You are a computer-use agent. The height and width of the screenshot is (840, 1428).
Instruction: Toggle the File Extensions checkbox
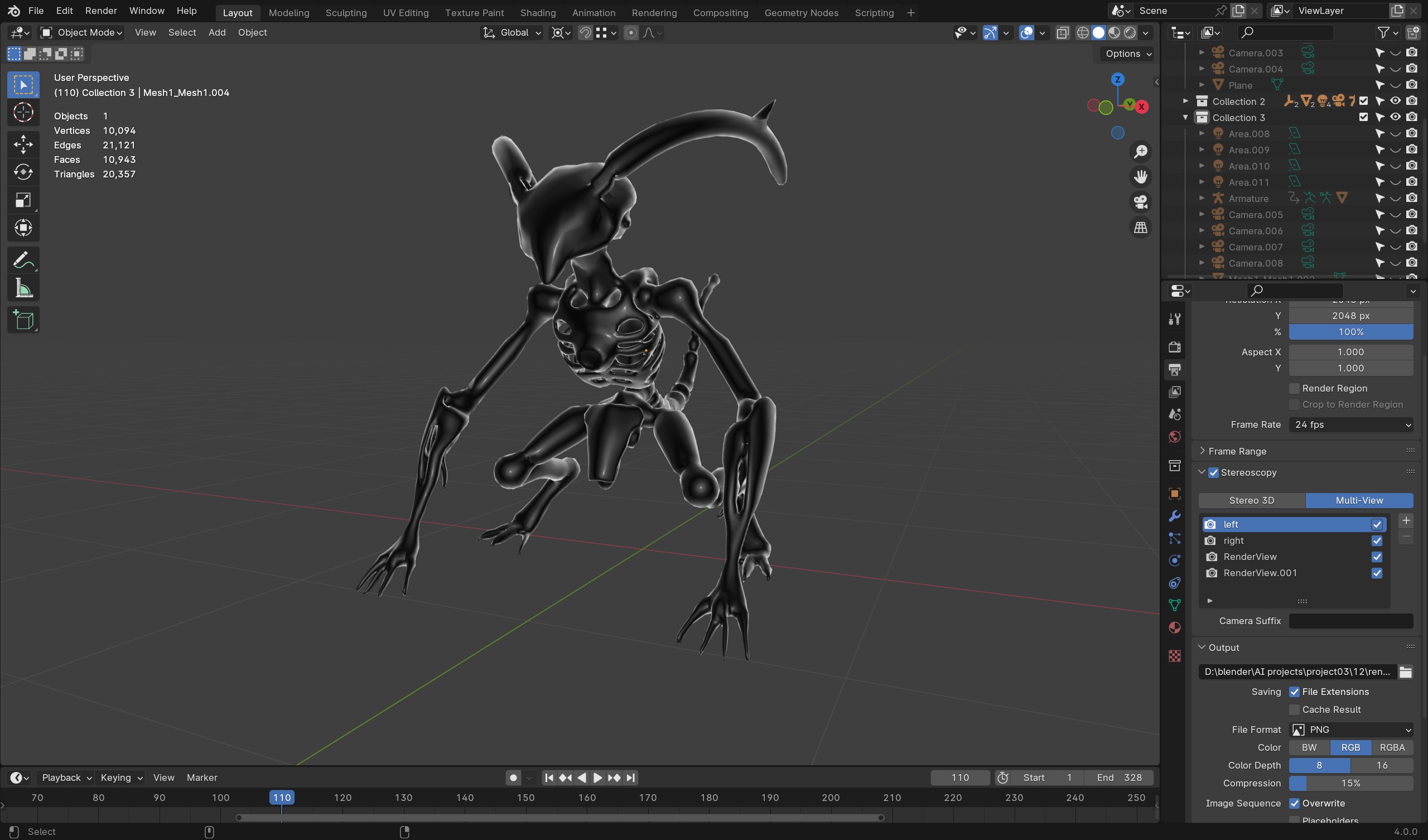pos(1294,692)
